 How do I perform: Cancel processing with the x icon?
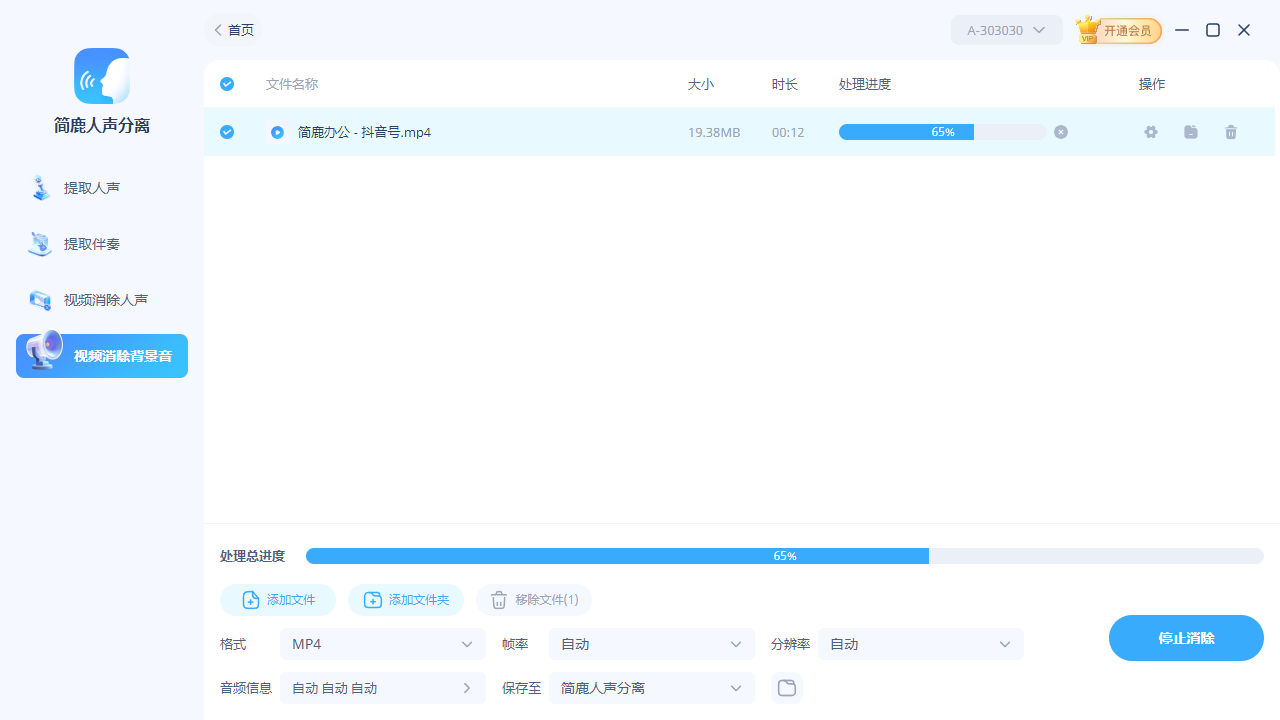coord(1061,132)
